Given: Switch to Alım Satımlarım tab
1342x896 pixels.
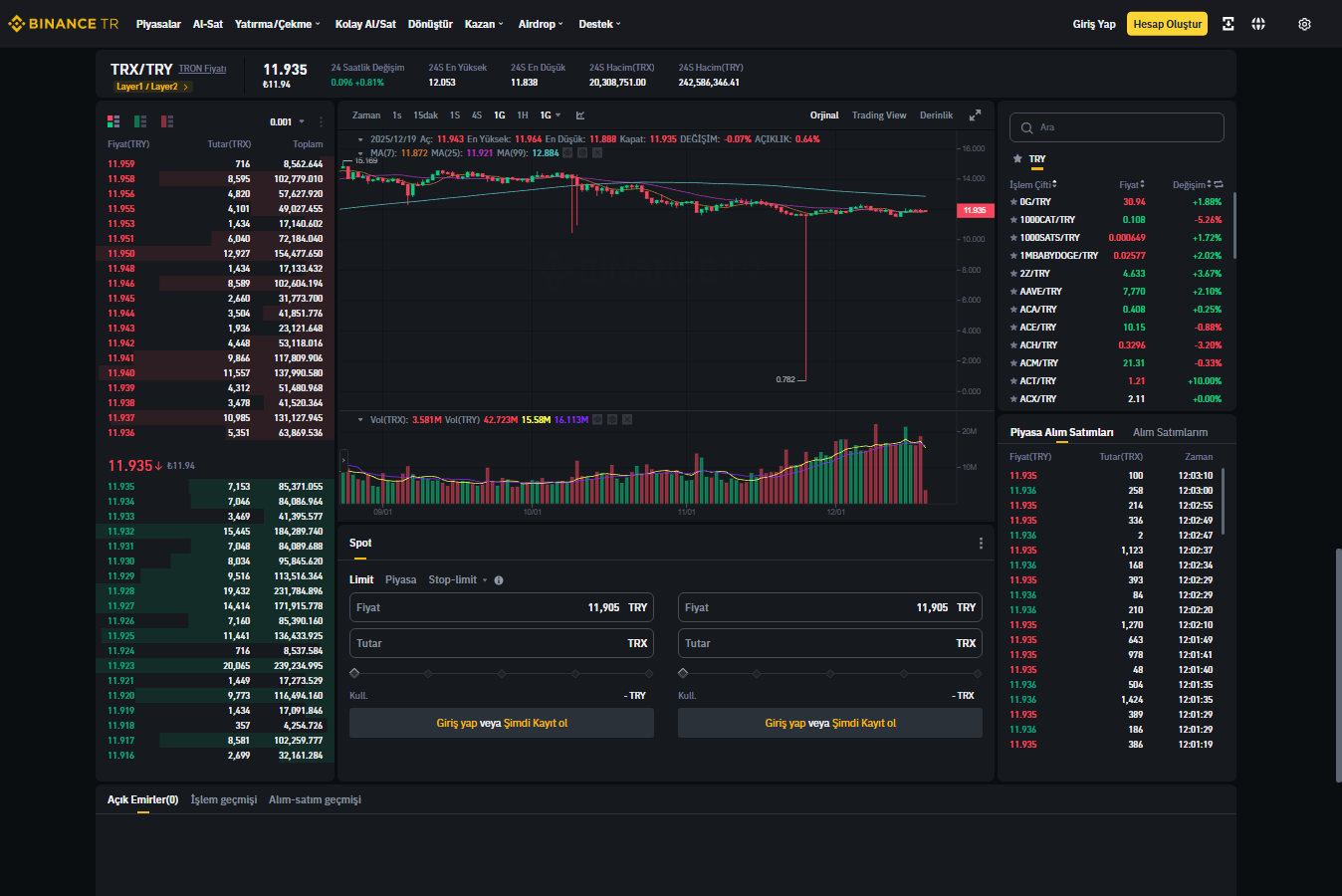Looking at the screenshot, I should [1170, 432].
